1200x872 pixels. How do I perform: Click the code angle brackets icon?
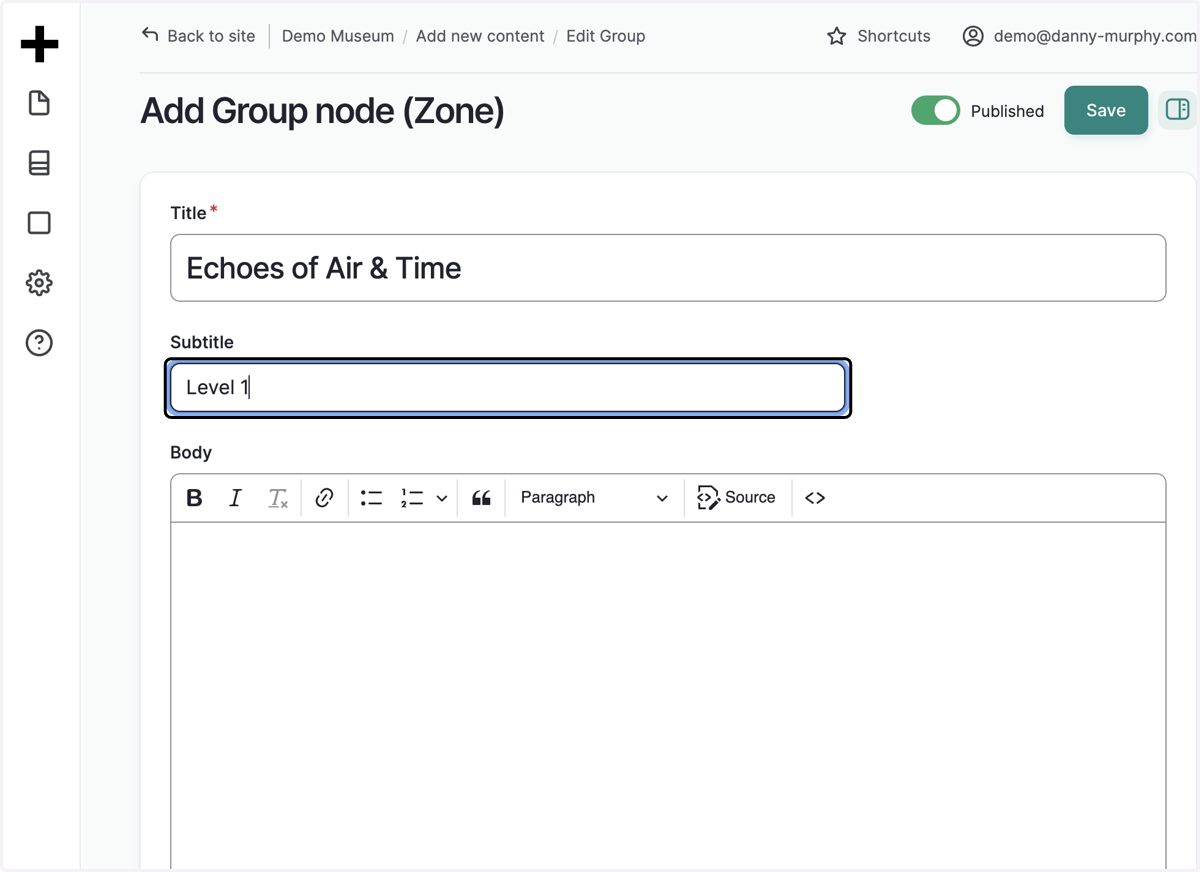coord(815,498)
